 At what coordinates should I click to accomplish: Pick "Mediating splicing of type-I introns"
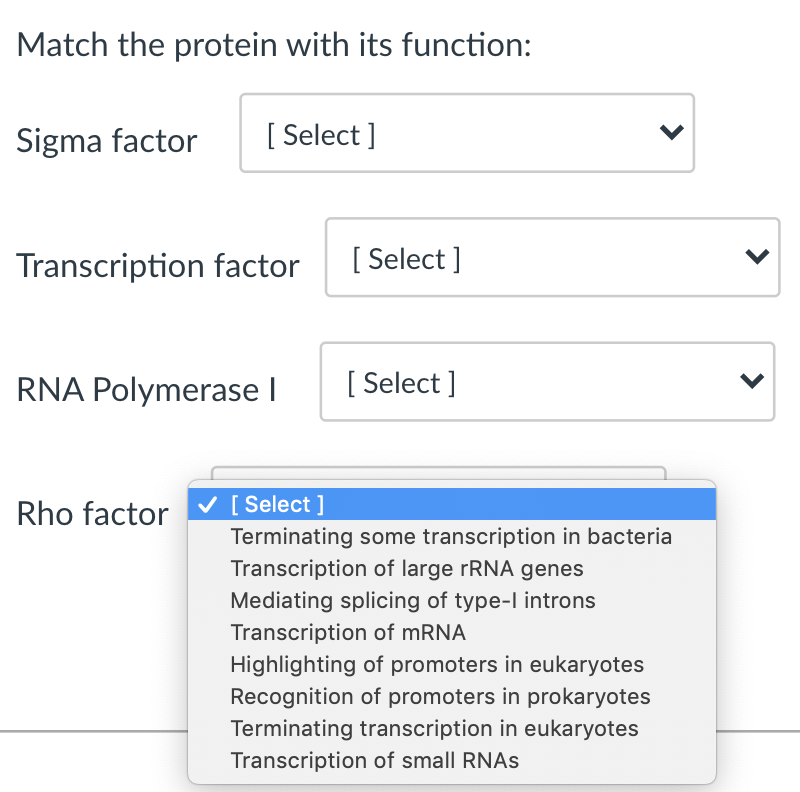(413, 601)
